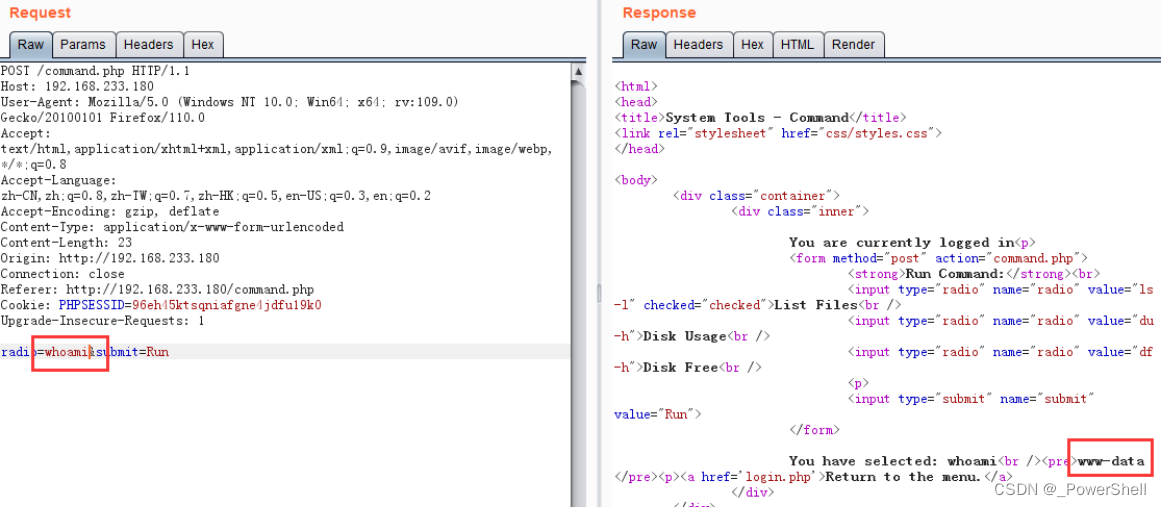Click the Host: 192.168.233.180 line
The image size is (1161, 507).
(77, 87)
